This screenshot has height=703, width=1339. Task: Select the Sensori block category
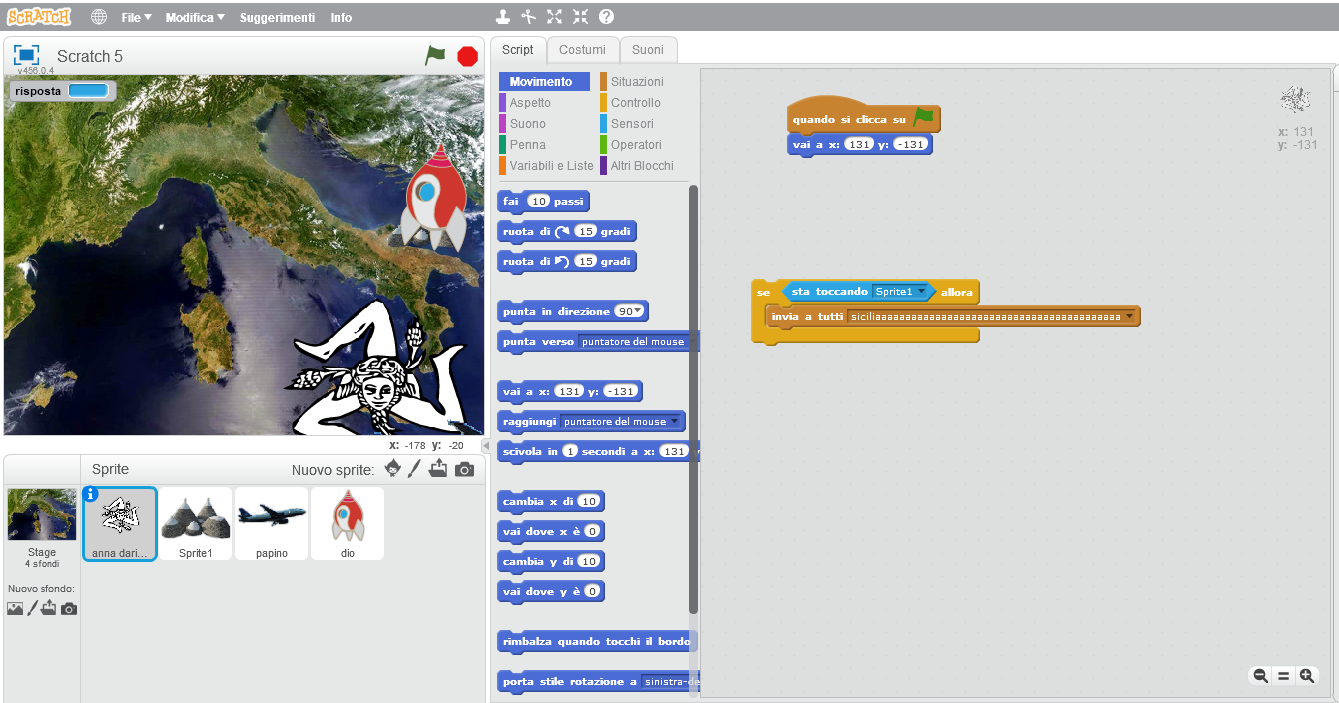pyautogui.click(x=632, y=124)
